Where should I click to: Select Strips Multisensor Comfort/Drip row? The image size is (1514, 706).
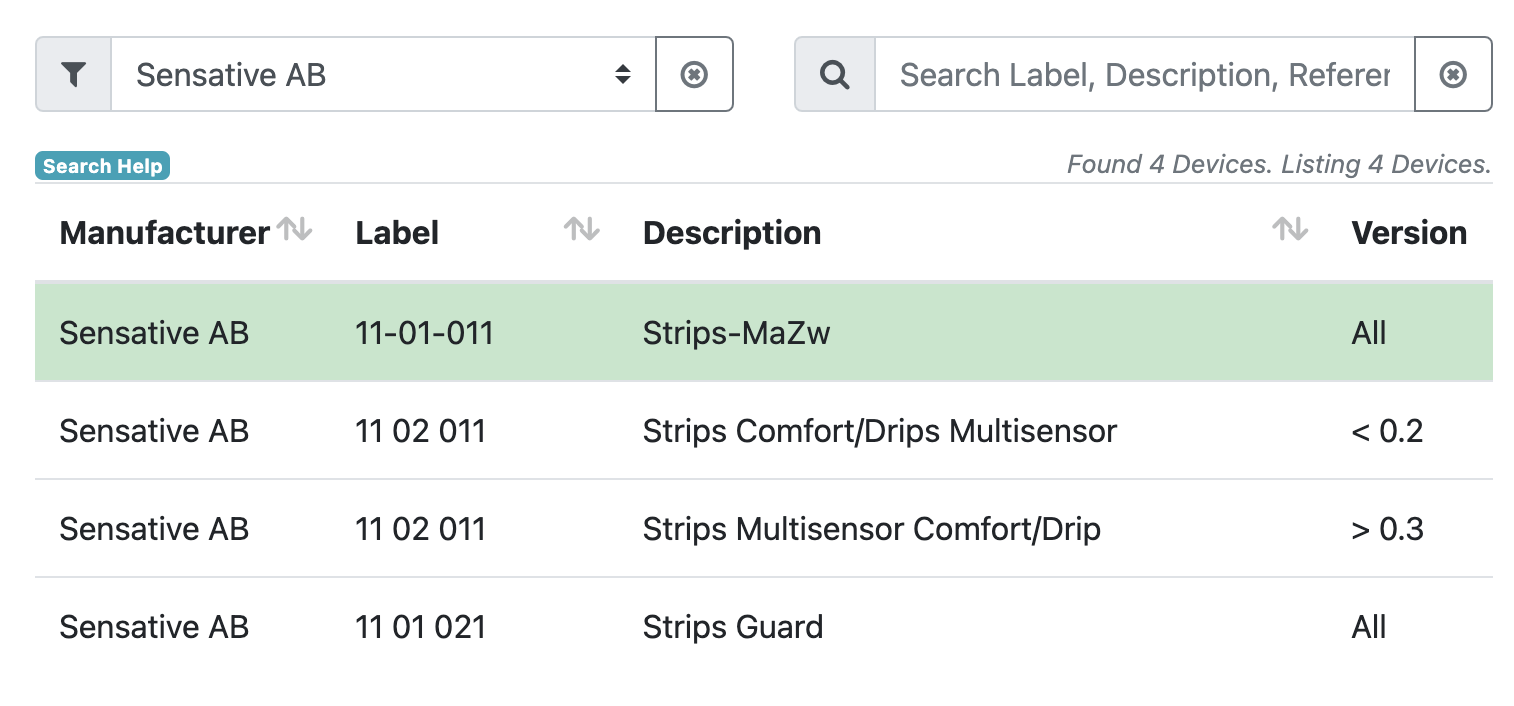click(x=871, y=529)
